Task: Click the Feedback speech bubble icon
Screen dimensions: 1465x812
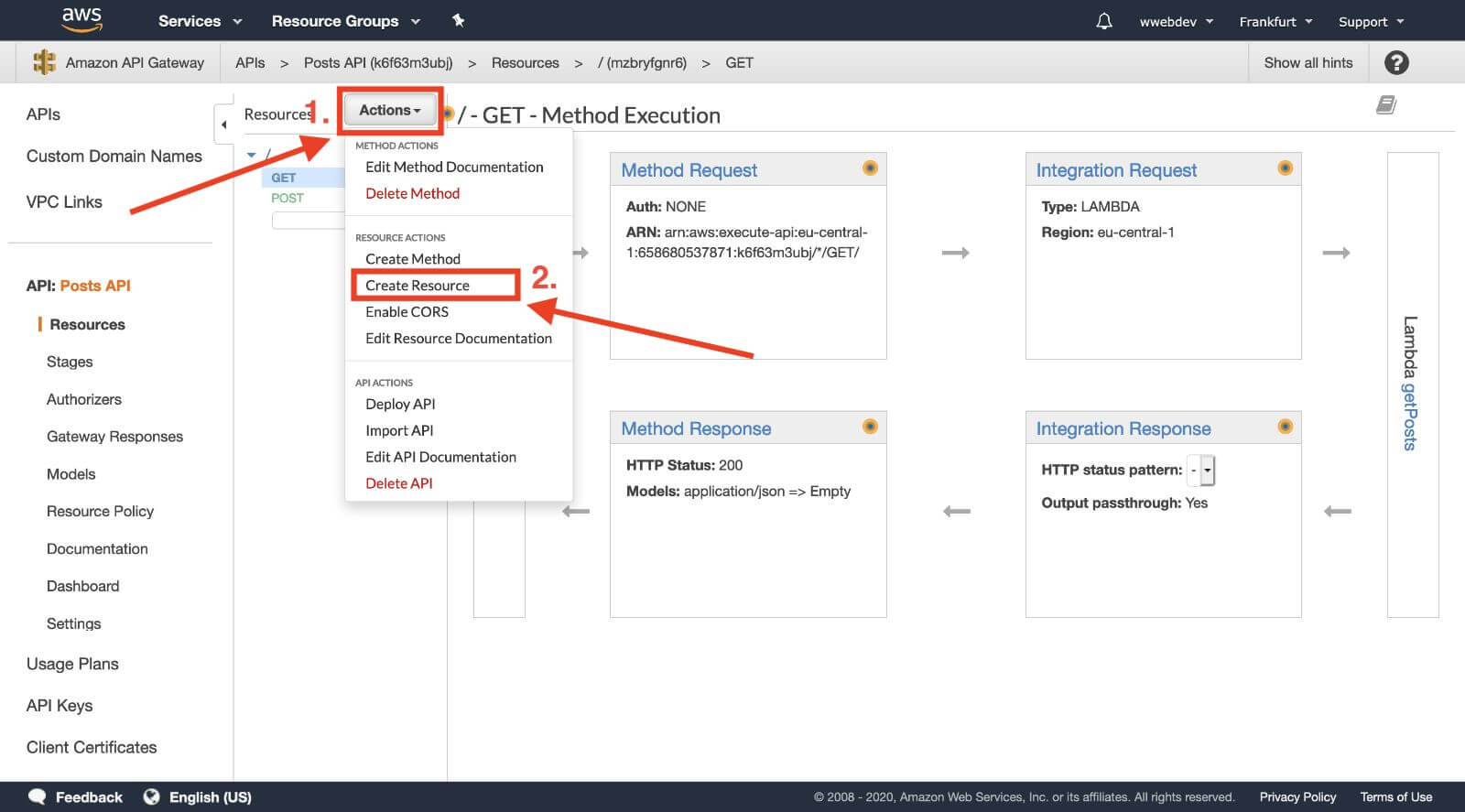Action: coord(37,796)
